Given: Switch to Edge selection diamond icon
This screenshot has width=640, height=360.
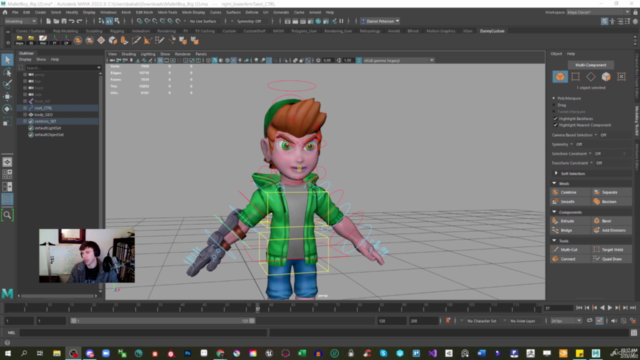Looking at the screenshot, I should point(591,76).
